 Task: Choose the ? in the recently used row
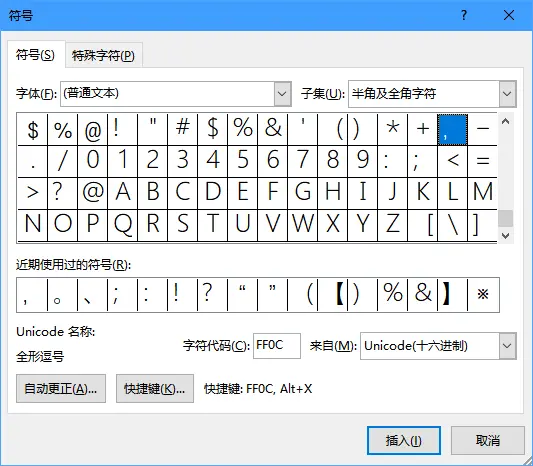212,295
